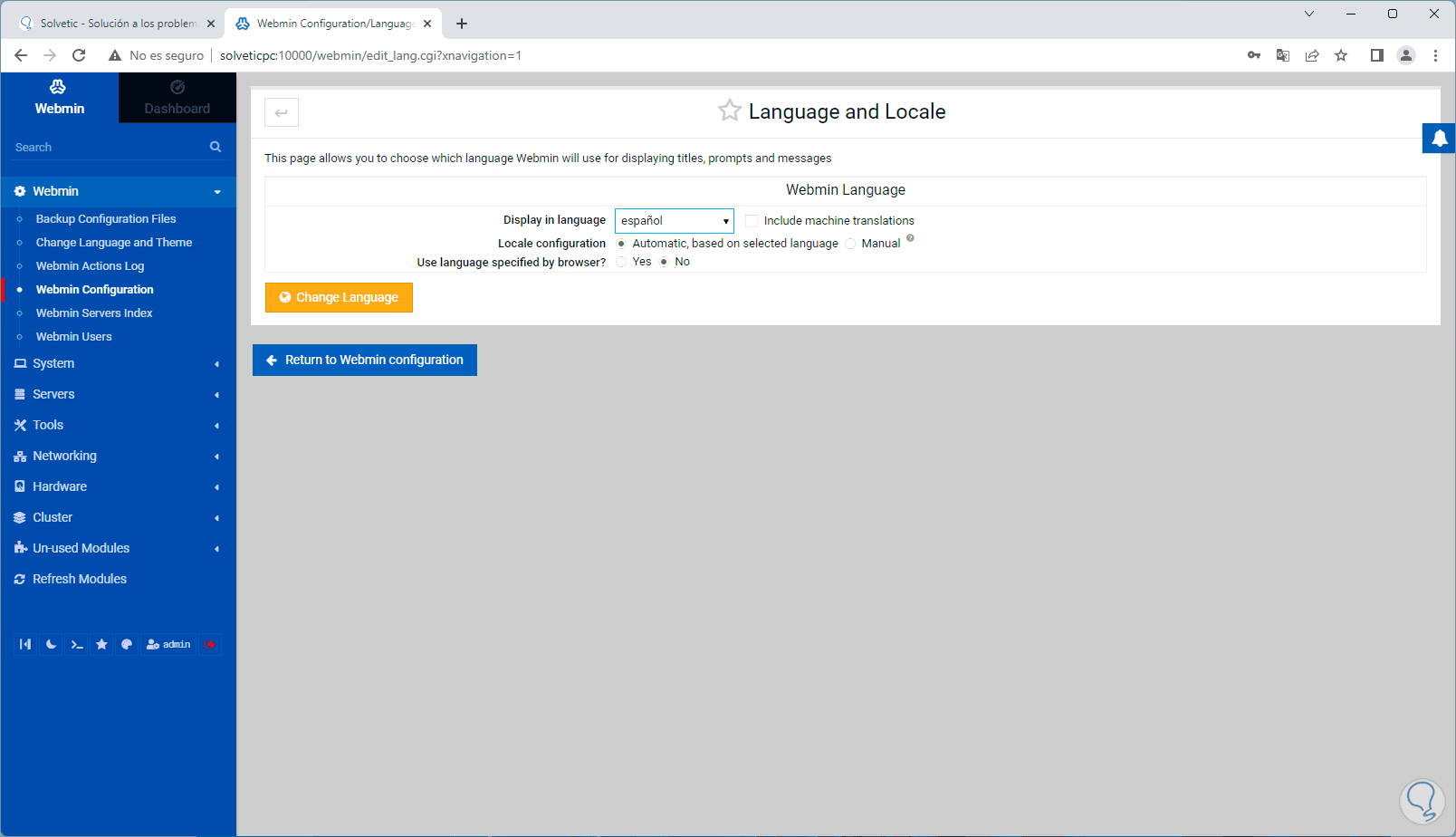This screenshot has height=837, width=1456.
Task: Open Chrome three-dot menu
Action: pyautogui.click(x=1435, y=55)
